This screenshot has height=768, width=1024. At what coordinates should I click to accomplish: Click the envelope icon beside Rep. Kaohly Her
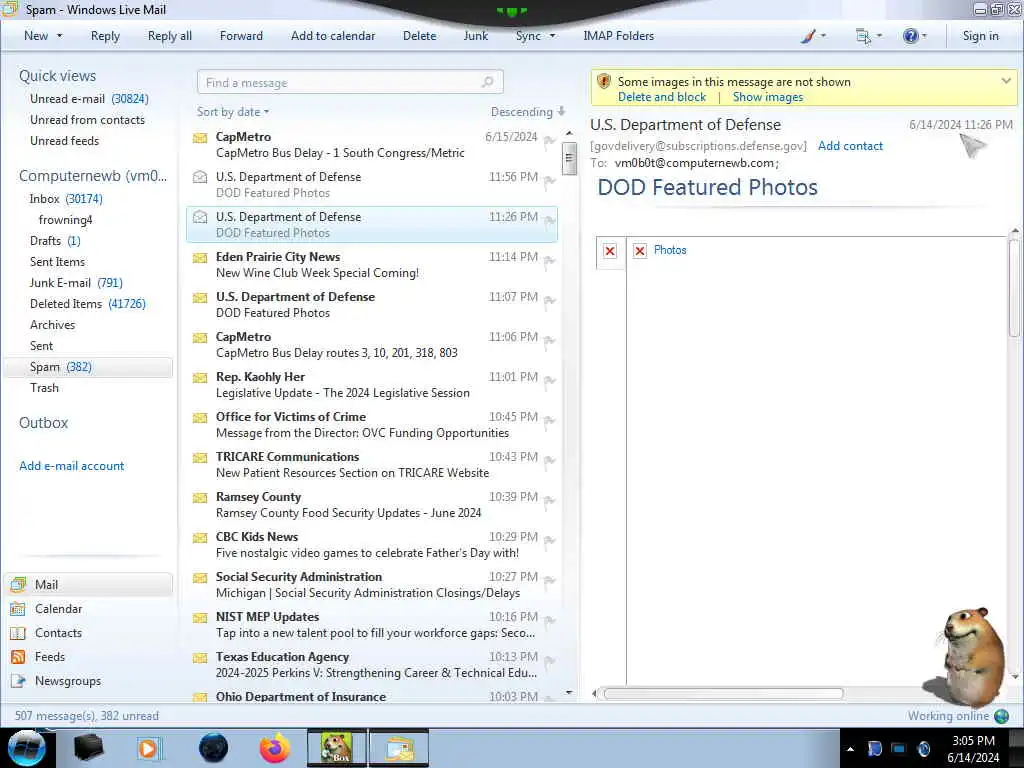200,378
